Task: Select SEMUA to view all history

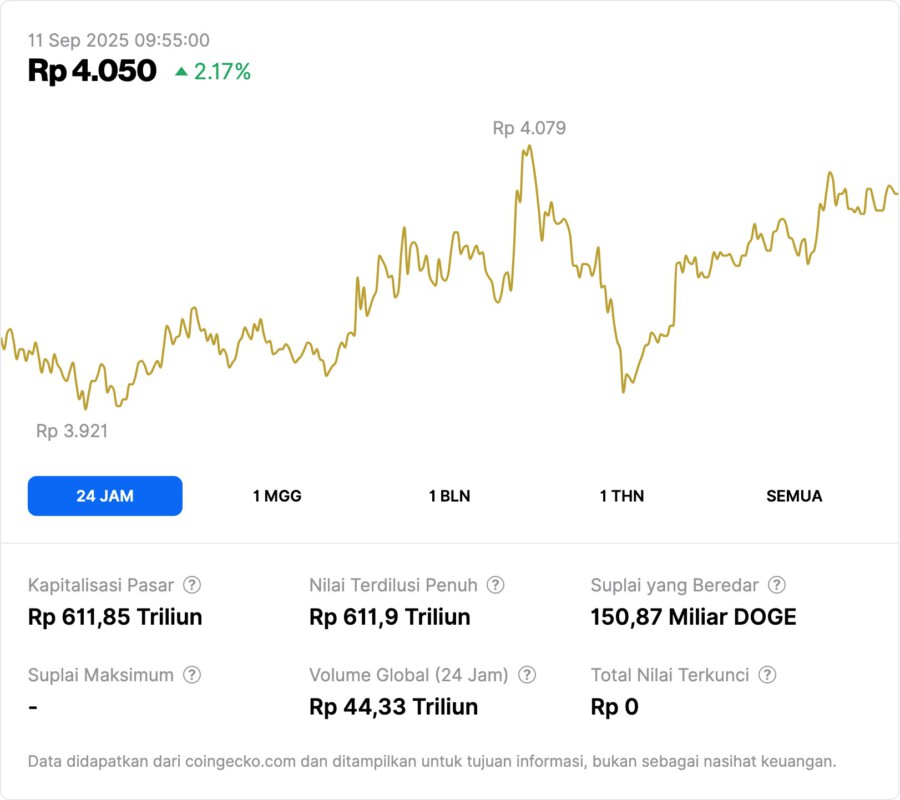Action: (794, 496)
